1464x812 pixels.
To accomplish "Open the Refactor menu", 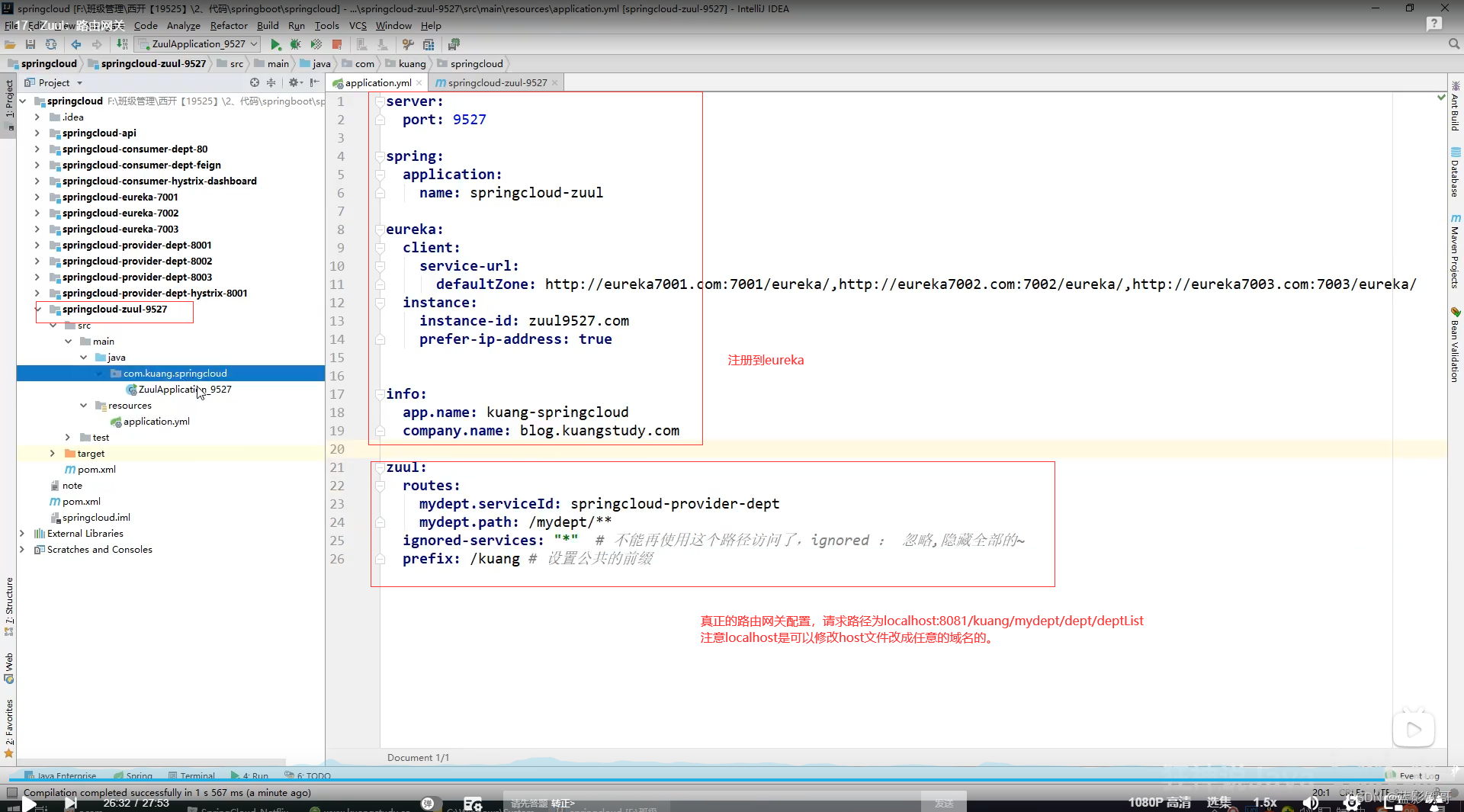I will pos(229,25).
